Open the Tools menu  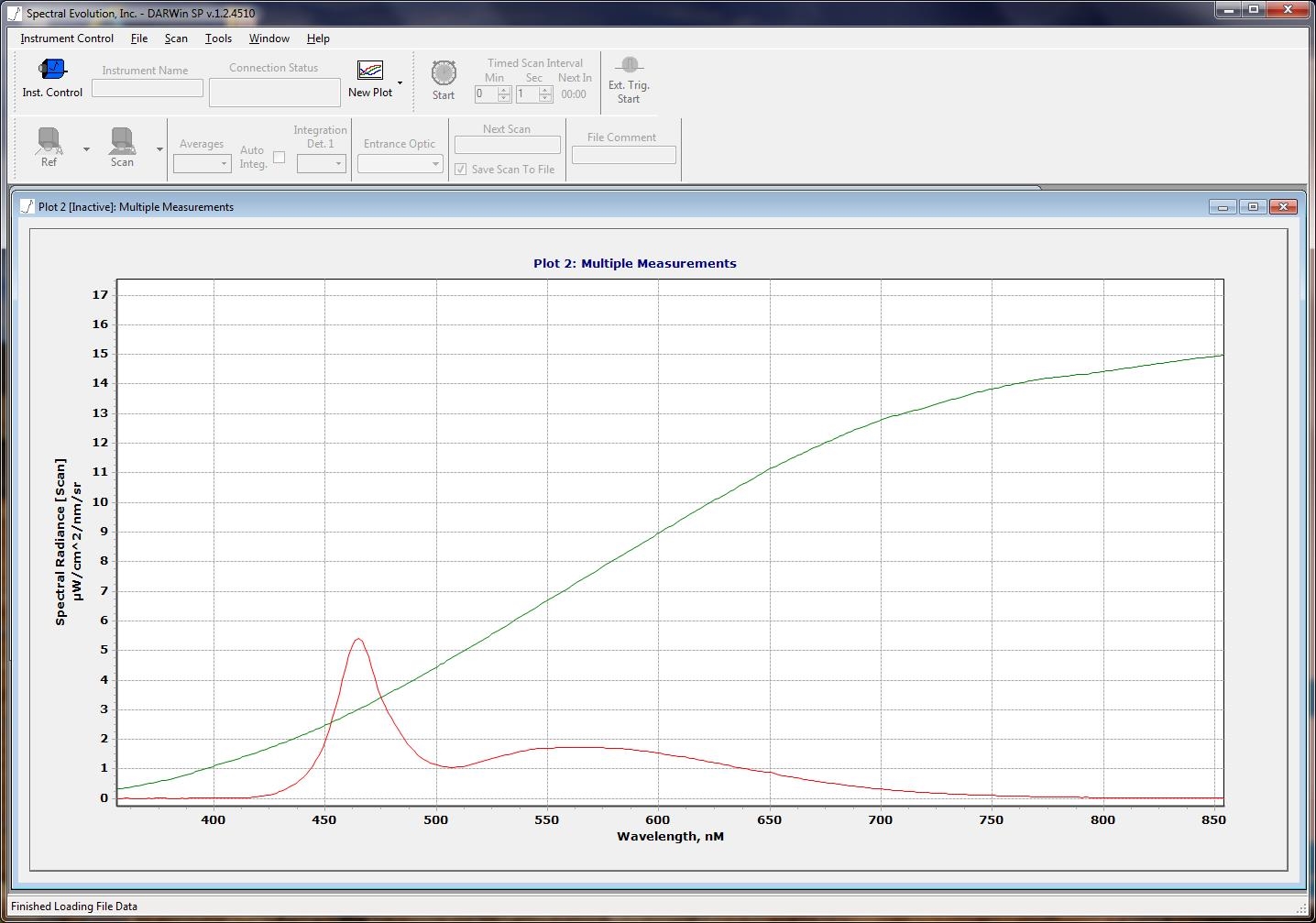click(x=218, y=38)
